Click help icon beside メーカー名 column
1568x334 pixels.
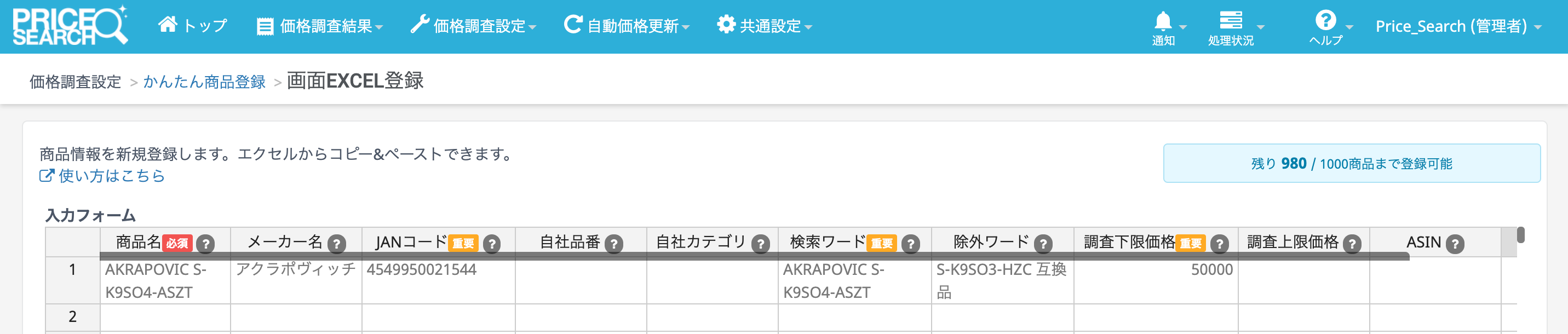coord(337,244)
